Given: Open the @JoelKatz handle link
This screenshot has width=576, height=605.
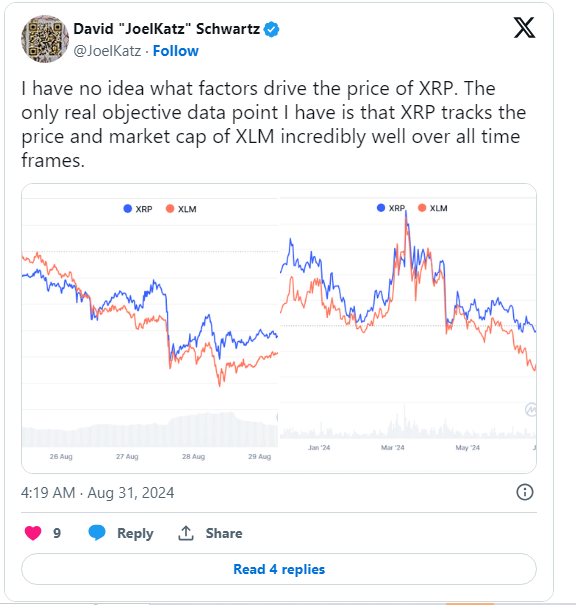Looking at the screenshot, I should 107,51.
